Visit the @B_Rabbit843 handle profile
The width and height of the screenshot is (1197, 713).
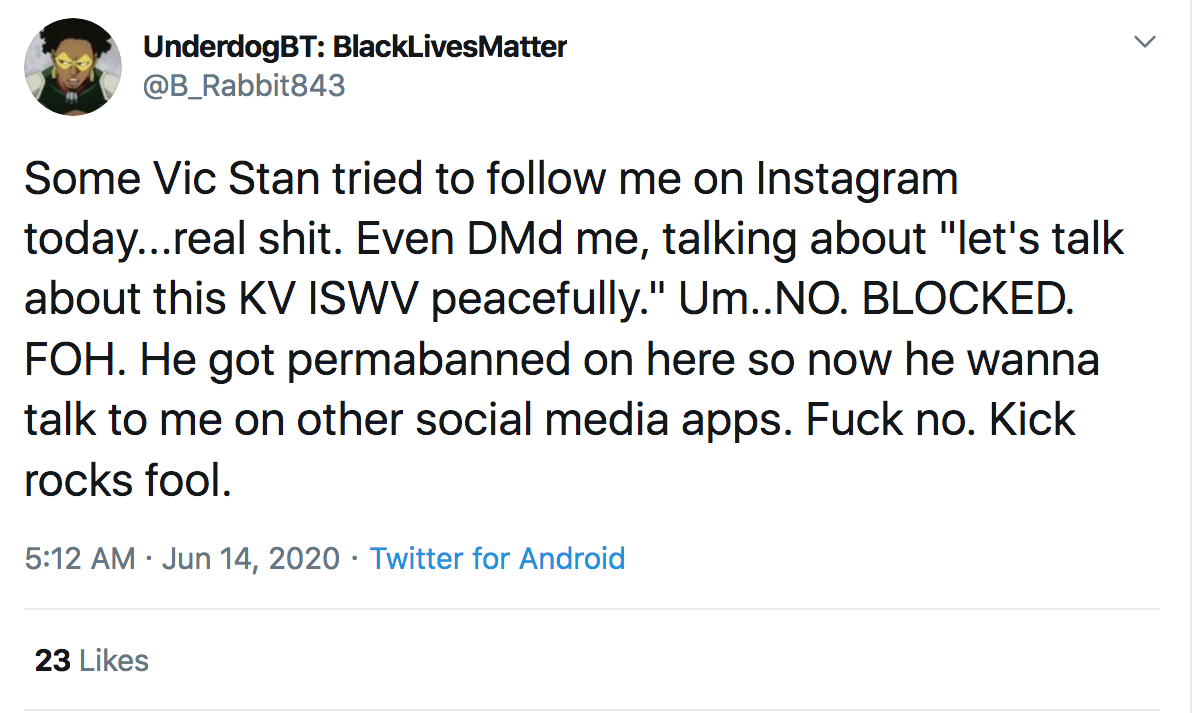244,85
